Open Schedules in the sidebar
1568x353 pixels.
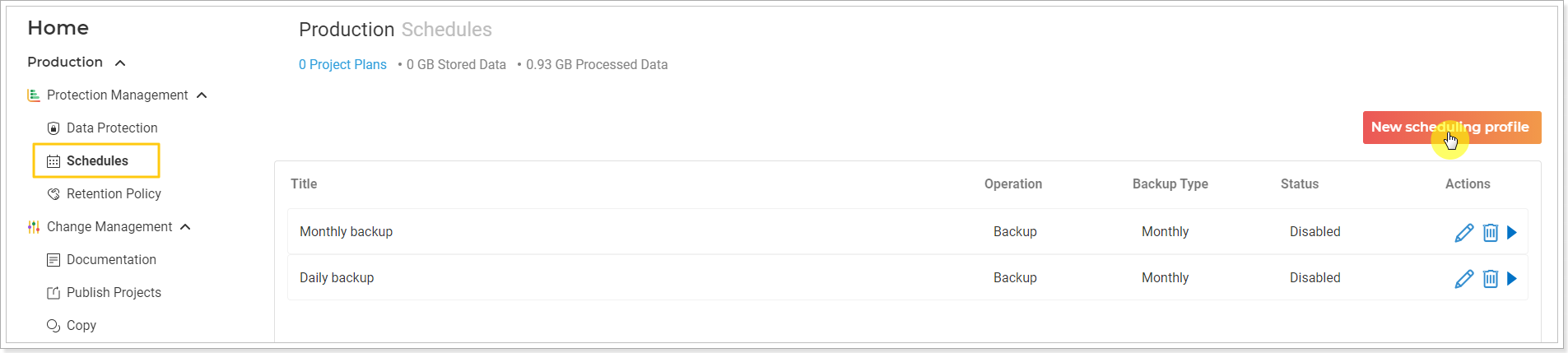(96, 160)
